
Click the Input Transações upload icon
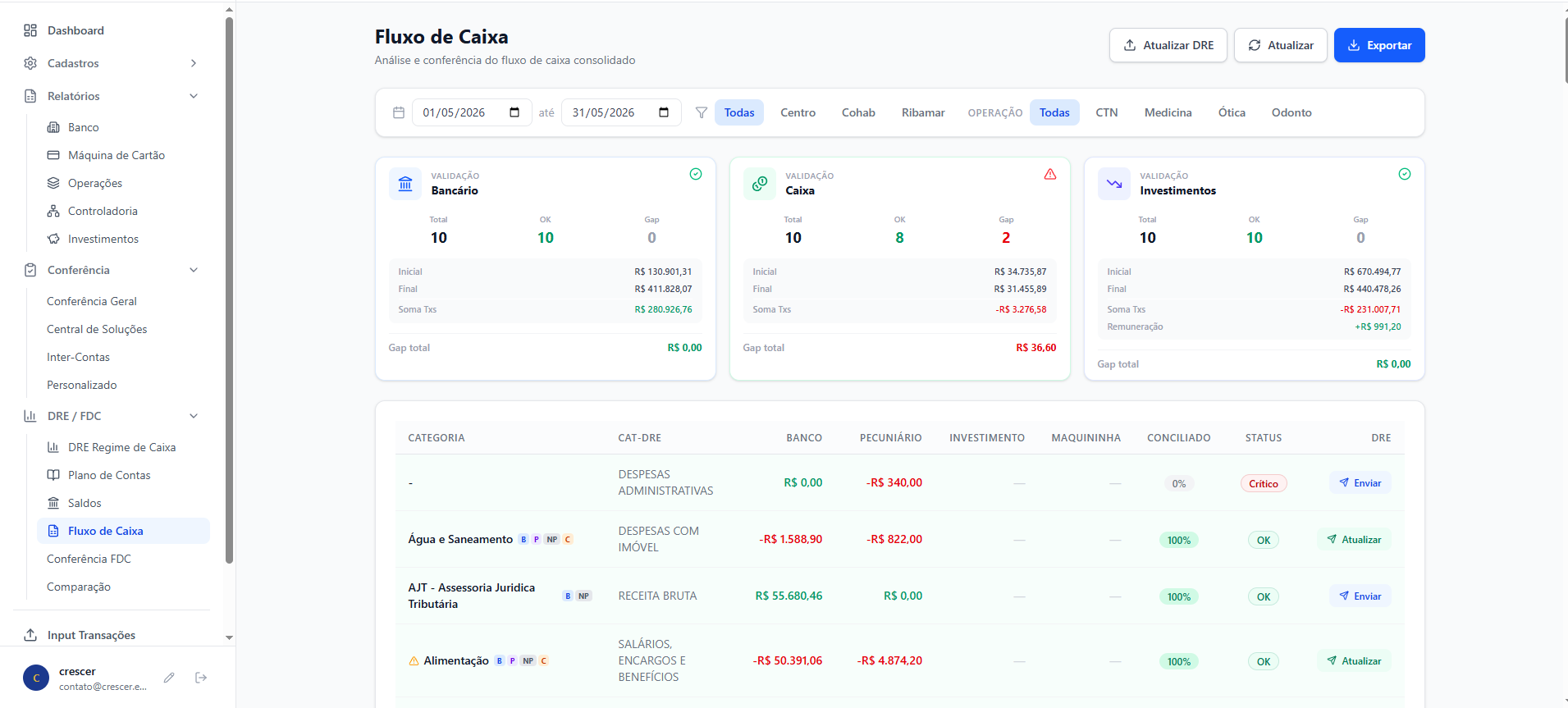(x=30, y=635)
